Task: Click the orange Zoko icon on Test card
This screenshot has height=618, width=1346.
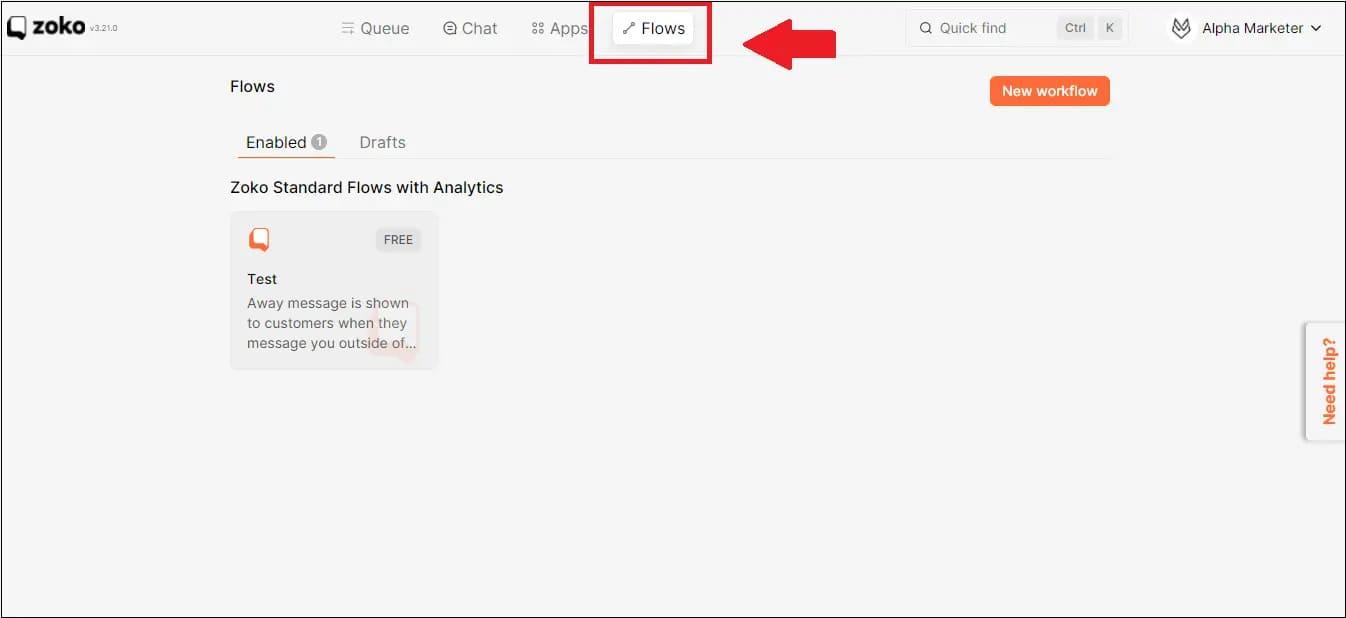Action: pyautogui.click(x=259, y=240)
